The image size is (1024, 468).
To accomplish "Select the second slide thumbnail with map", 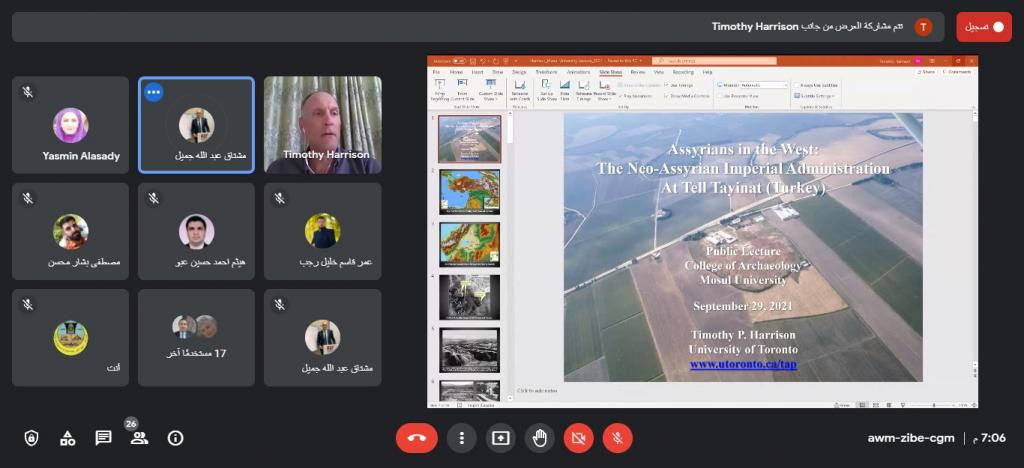I will click(470, 191).
